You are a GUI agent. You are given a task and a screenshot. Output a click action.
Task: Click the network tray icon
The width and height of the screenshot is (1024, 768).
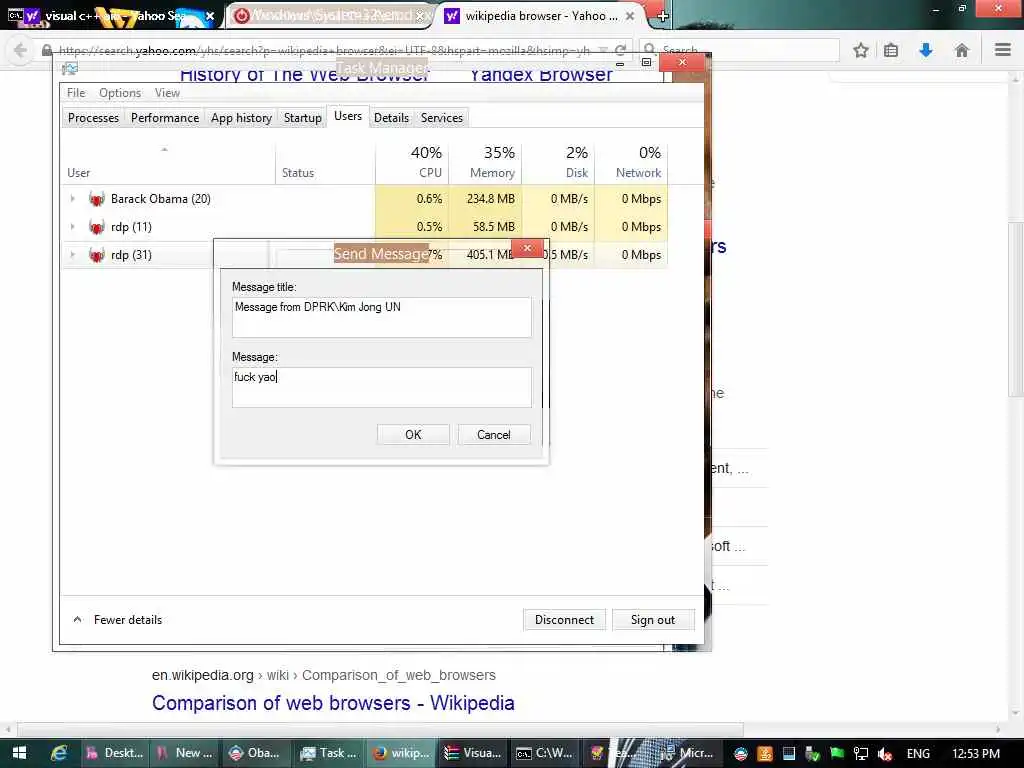(x=861, y=754)
